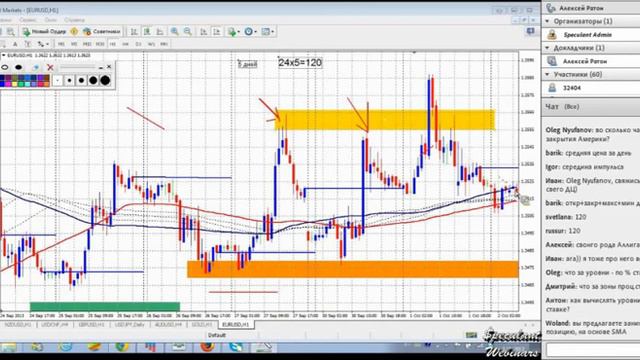Image resolution: width=640 pixels, height=360 pixels.
Task: Minimize the drawing palette
Action: (101, 67)
